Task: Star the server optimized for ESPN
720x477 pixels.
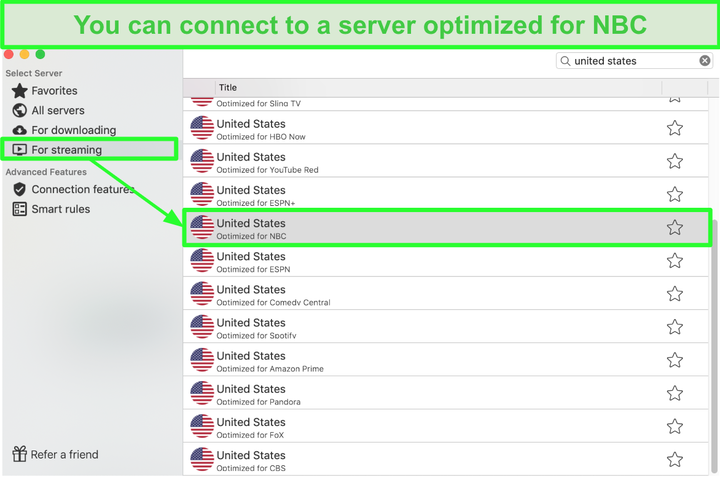Action: click(675, 261)
